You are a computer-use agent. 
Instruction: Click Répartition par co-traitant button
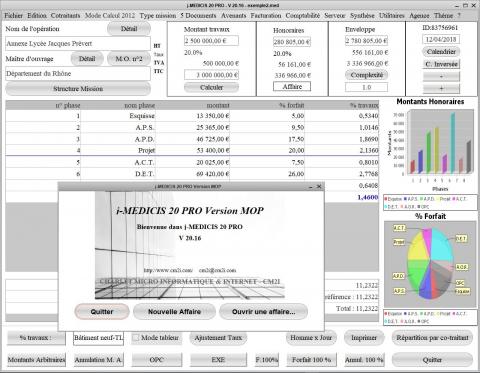click(432, 338)
